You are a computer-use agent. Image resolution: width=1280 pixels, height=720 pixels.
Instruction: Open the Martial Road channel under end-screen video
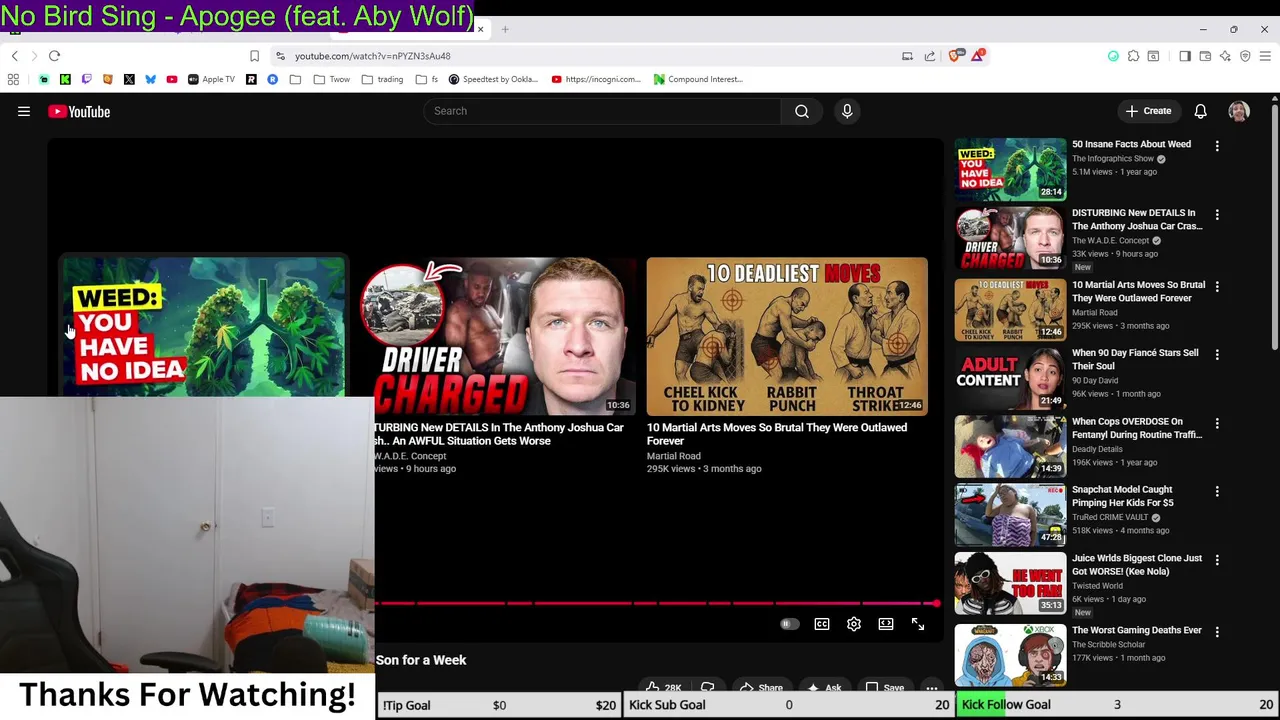coord(673,456)
